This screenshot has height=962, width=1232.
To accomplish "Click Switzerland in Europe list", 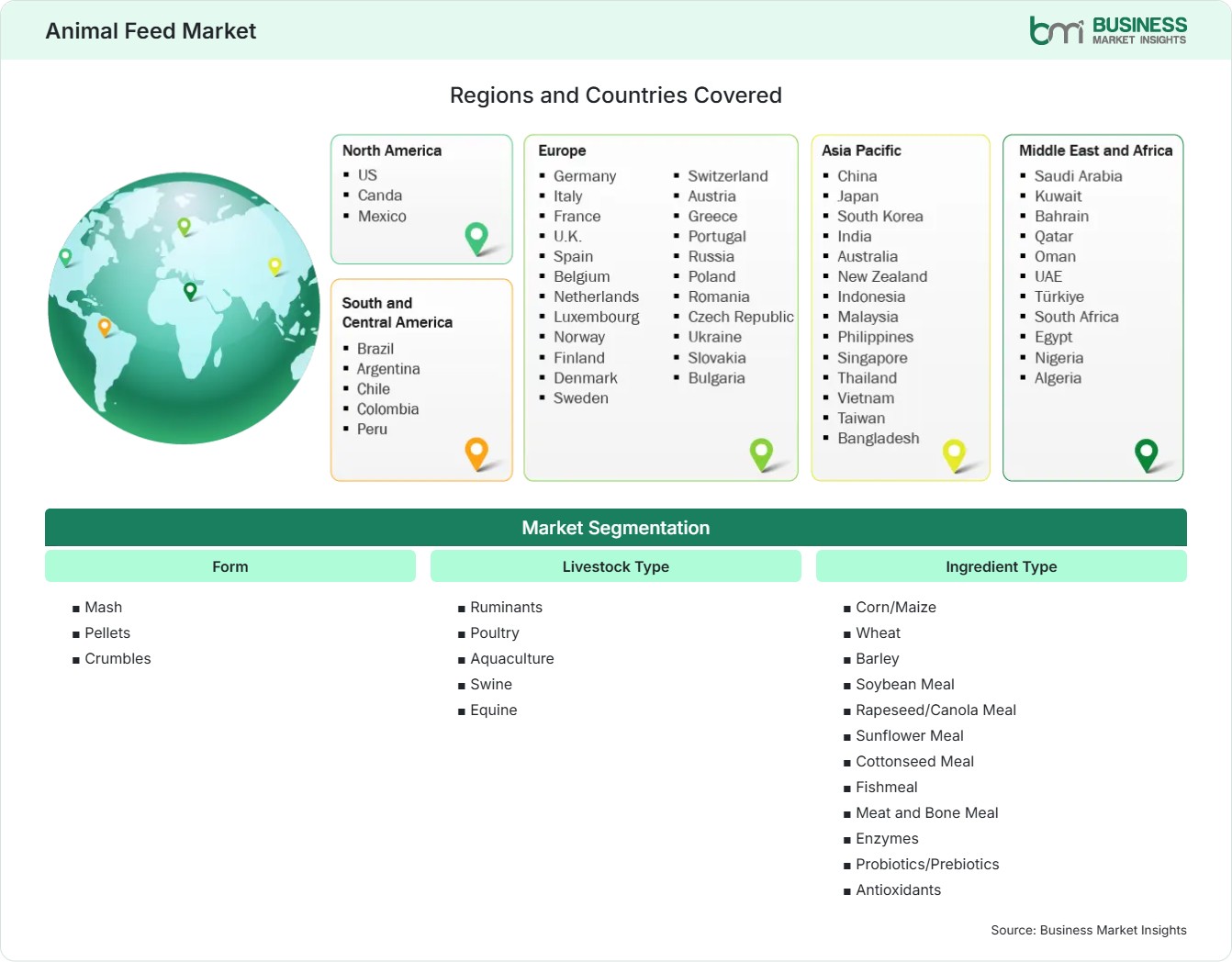I will (x=728, y=176).
